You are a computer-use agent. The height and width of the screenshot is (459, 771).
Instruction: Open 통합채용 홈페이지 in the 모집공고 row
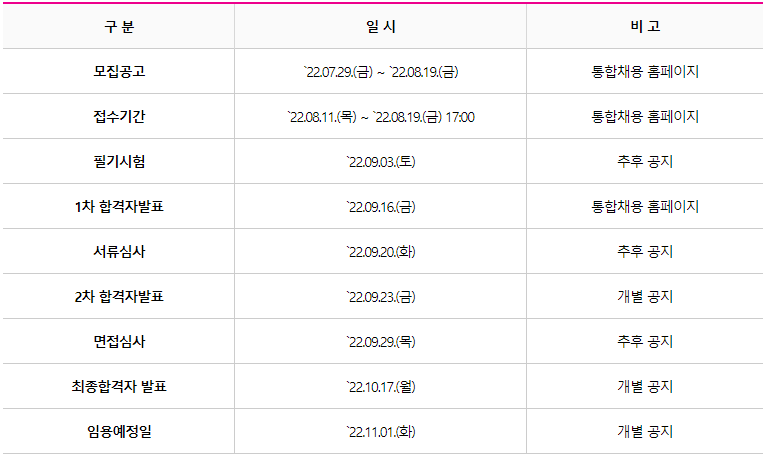[x=645, y=72]
